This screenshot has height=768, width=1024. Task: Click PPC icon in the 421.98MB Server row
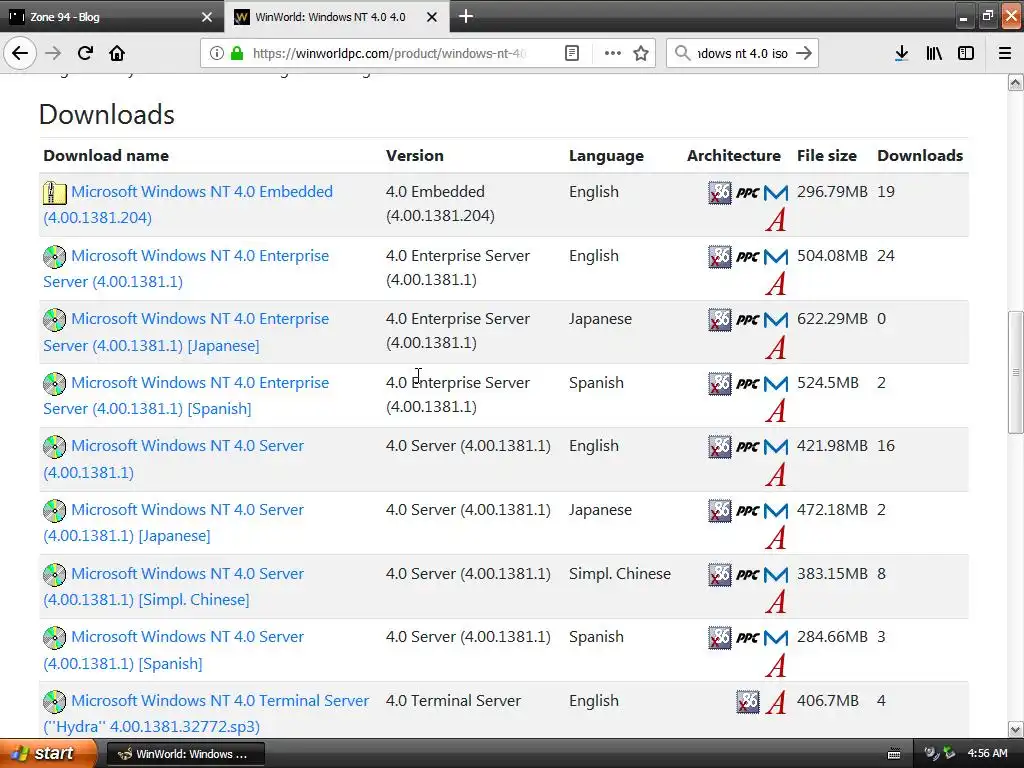[748, 447]
